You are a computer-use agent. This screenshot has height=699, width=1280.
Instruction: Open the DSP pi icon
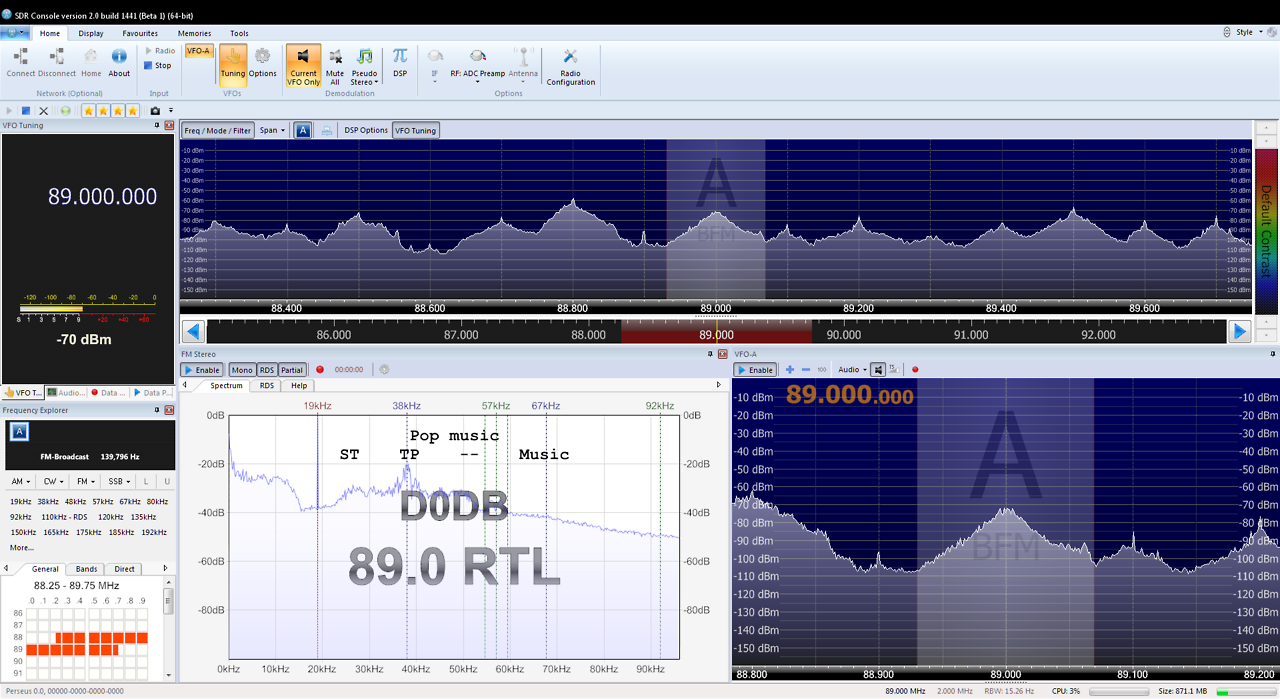tap(400, 62)
